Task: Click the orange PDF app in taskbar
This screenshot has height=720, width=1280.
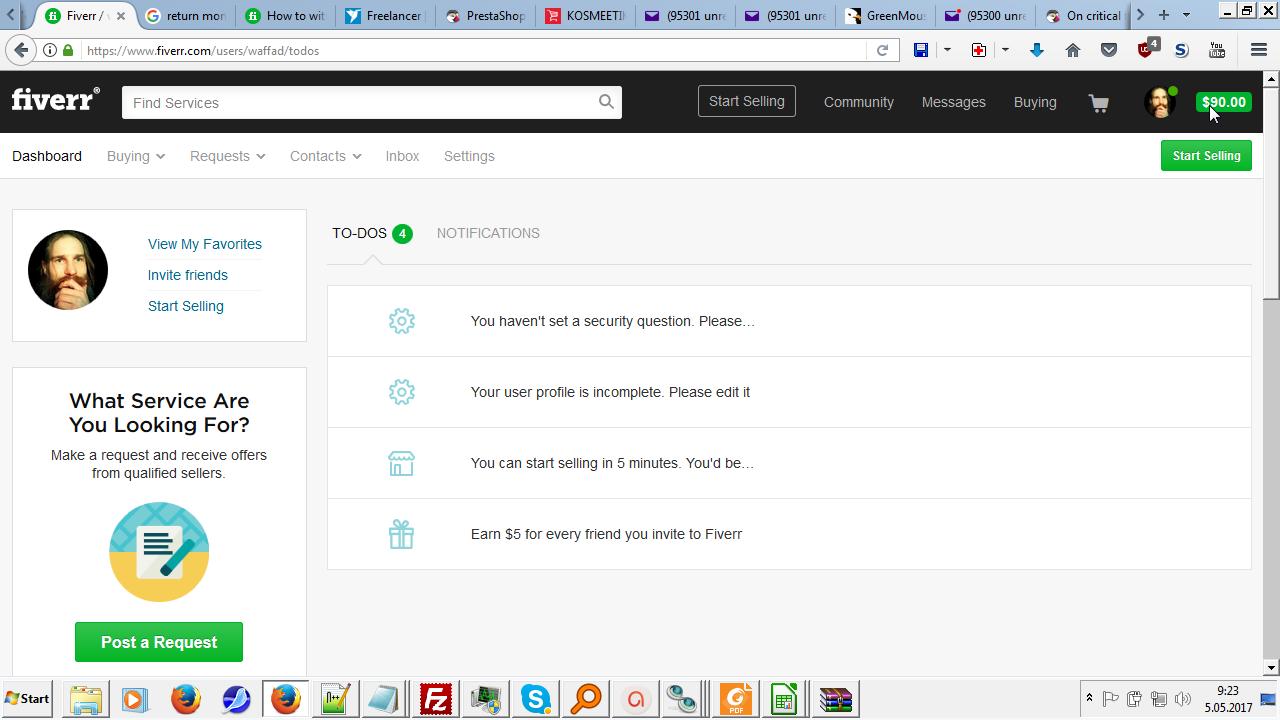Action: (x=736, y=699)
